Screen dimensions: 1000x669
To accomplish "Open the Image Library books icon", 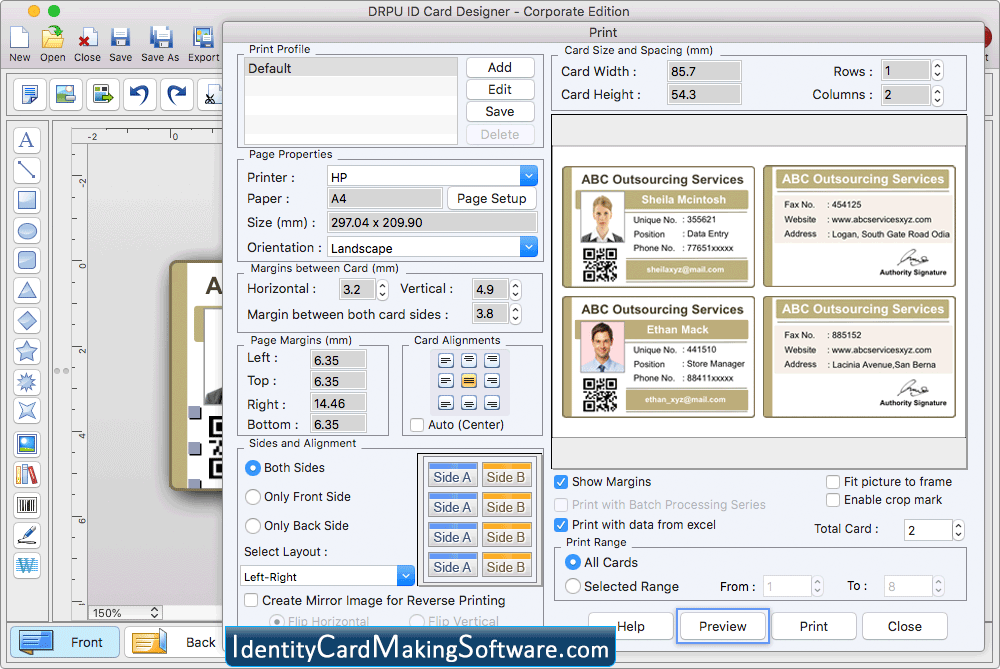I will click(x=27, y=474).
